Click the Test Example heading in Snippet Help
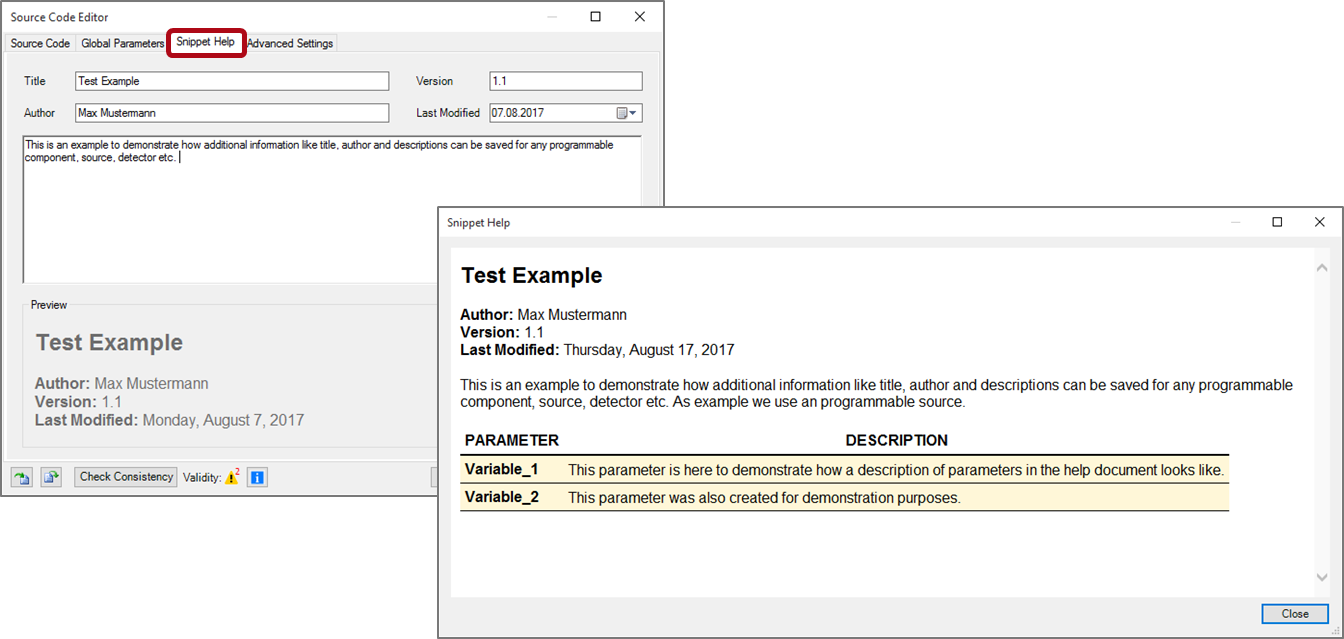1344x639 pixels. click(531, 275)
